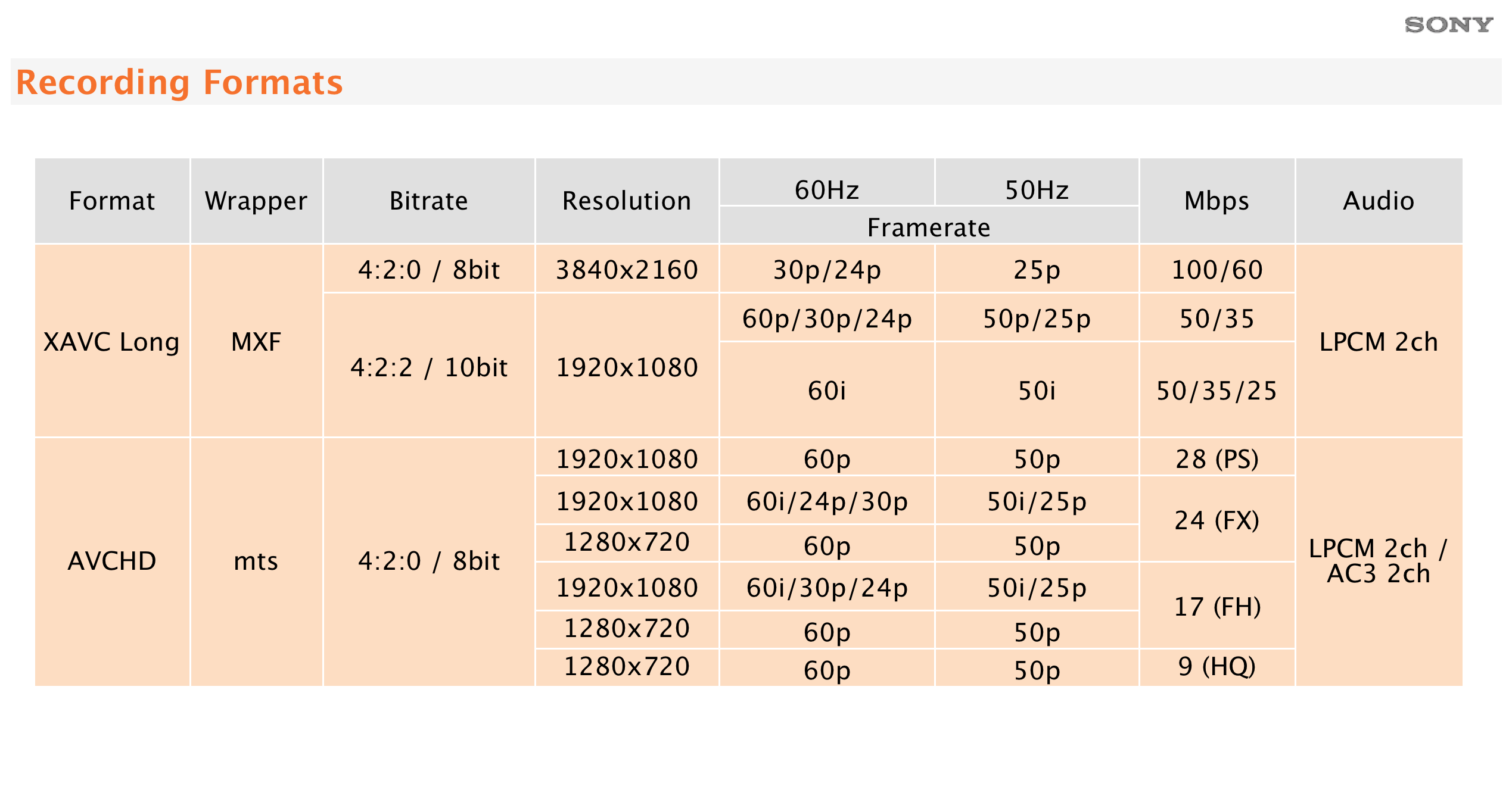Select the 4:2:2 / 10bit bitrate cell

(x=428, y=367)
